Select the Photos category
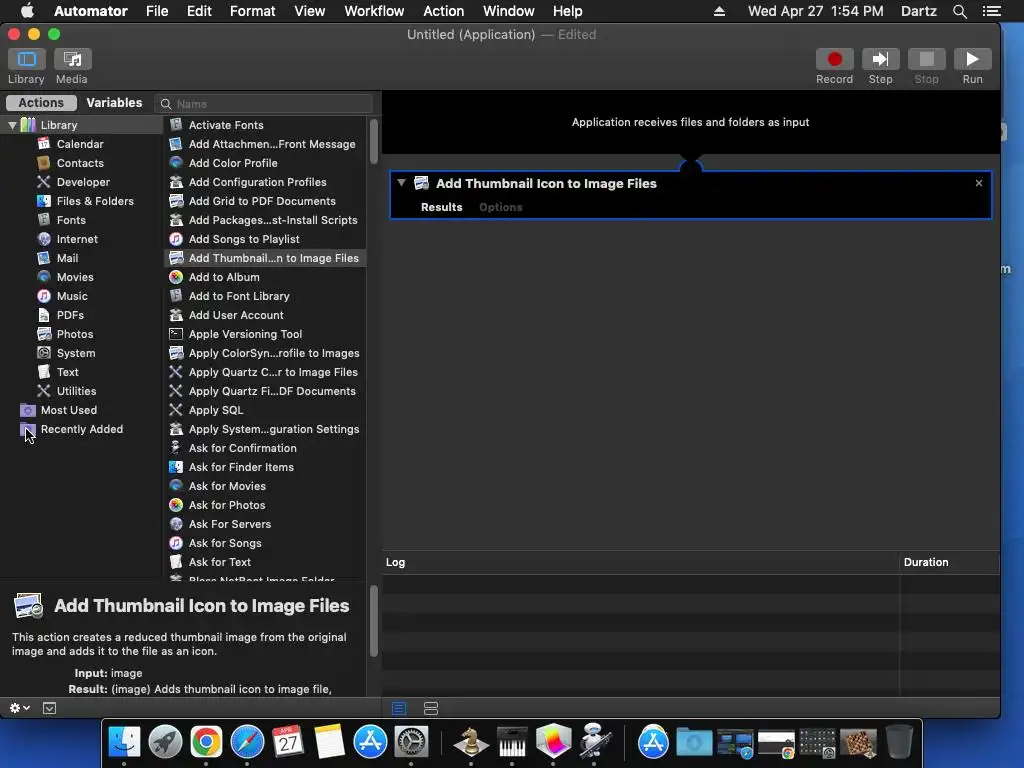Viewport: 1024px width, 768px height. (74, 334)
